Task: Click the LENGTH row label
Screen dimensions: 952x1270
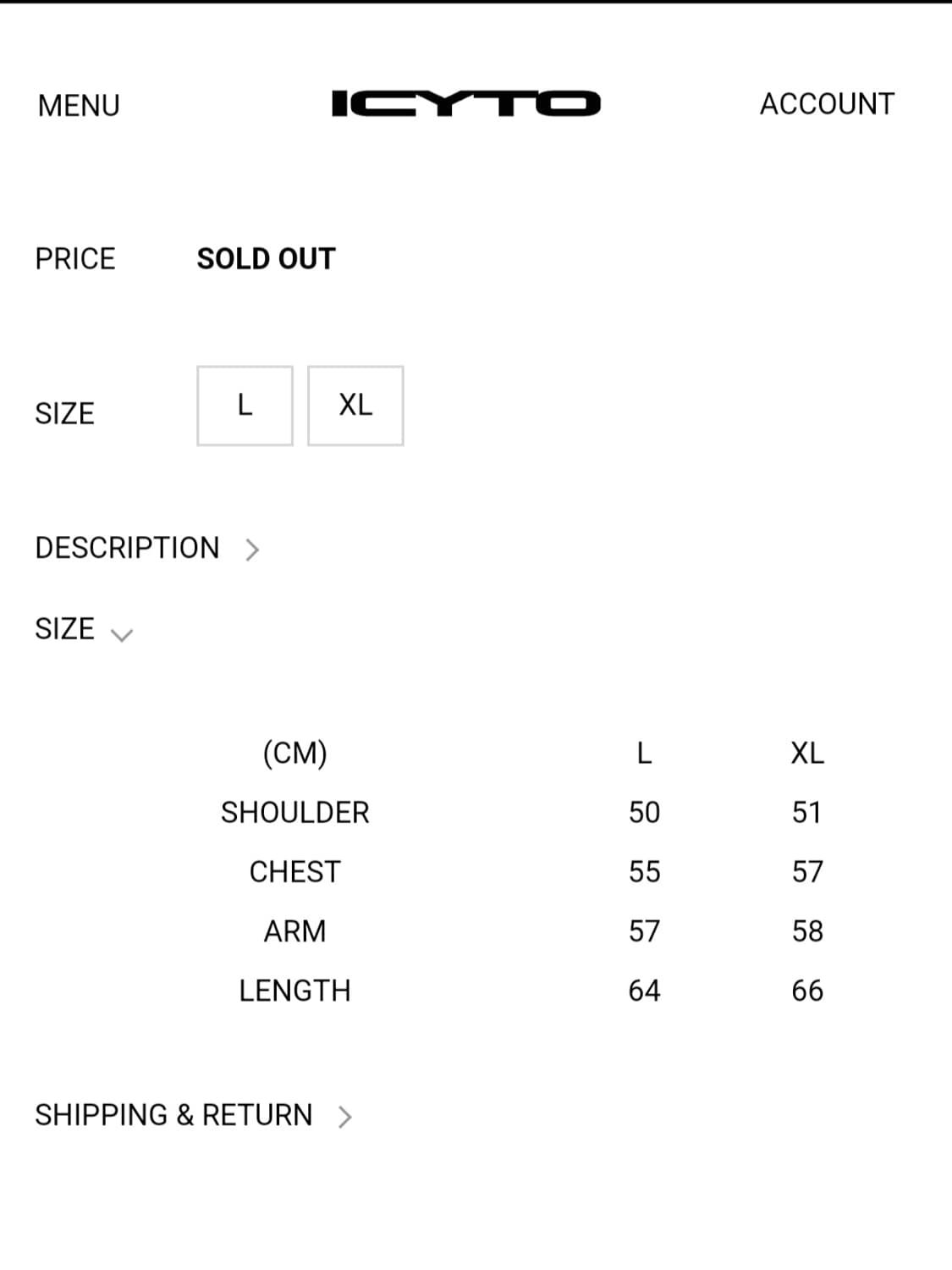Action: click(295, 990)
